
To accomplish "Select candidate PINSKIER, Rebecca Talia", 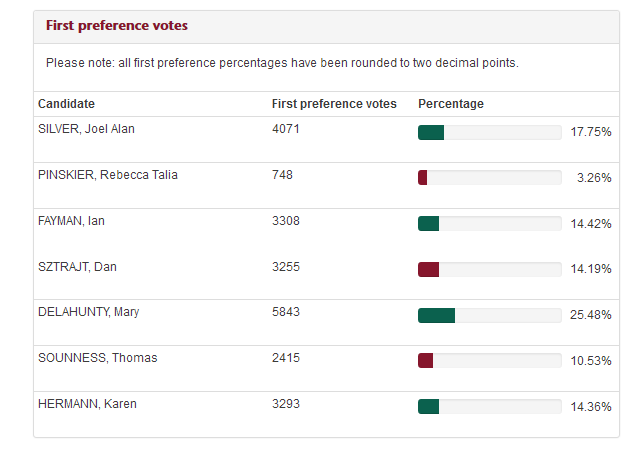I will coord(107,175).
